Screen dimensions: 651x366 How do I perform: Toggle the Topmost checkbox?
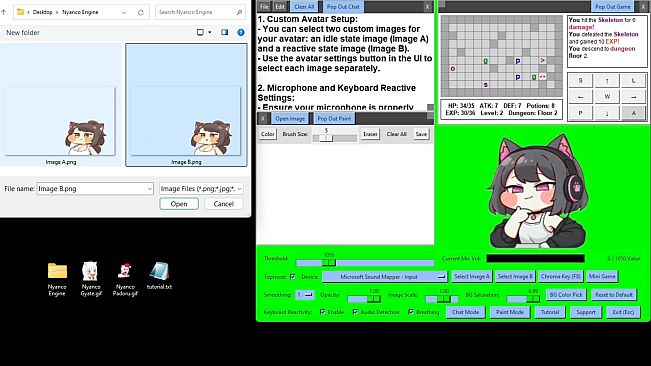(x=293, y=276)
